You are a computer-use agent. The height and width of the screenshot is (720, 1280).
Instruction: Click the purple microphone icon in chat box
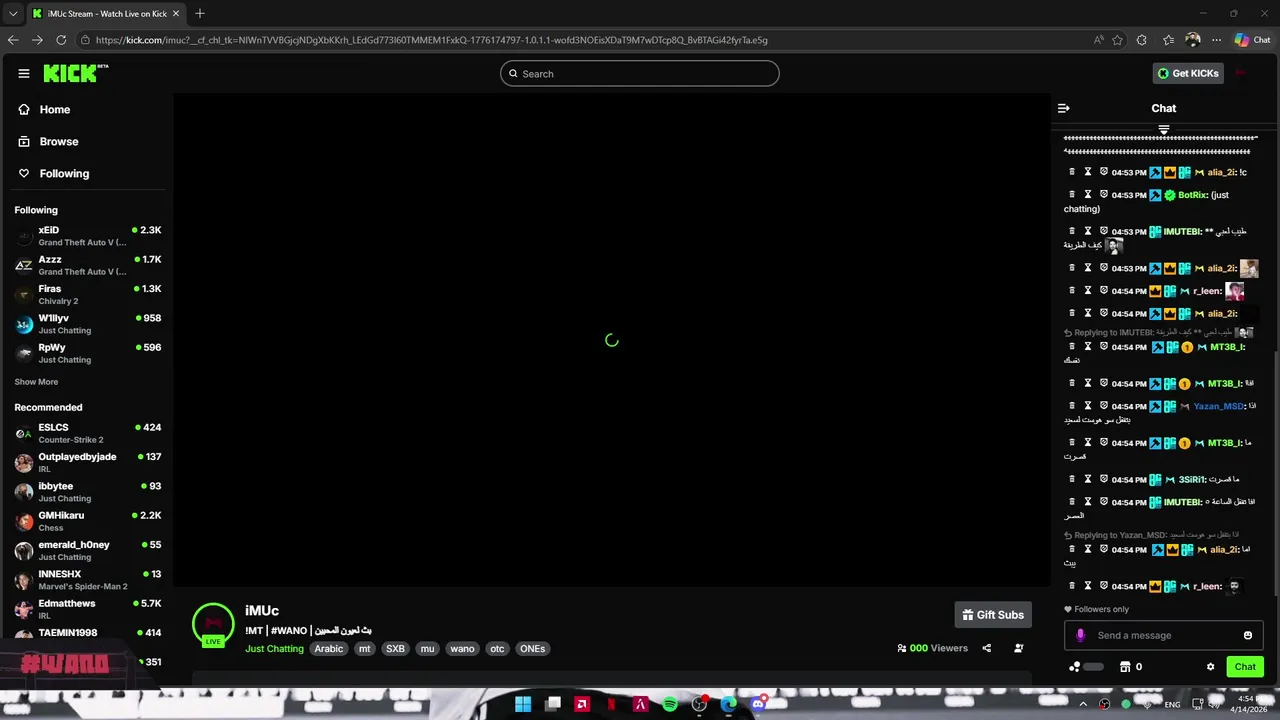1080,635
